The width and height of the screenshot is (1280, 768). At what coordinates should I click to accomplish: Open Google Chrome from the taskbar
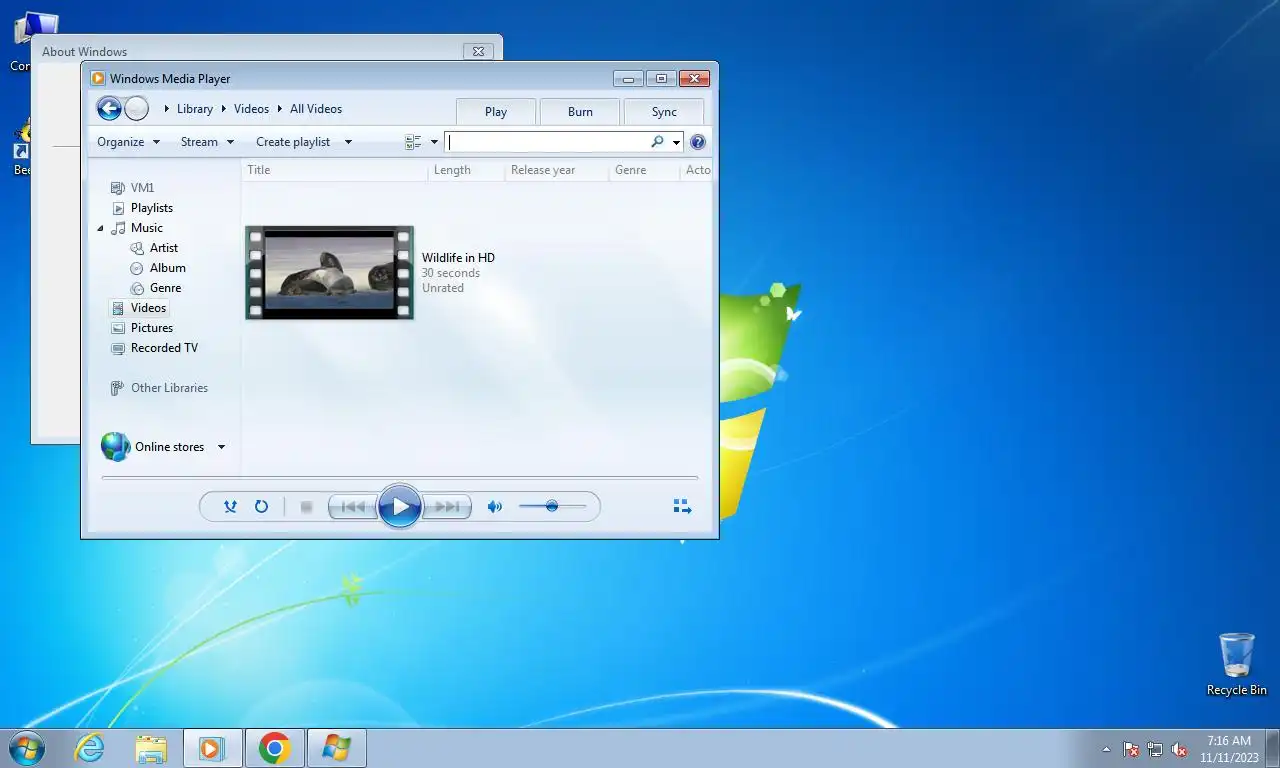coord(274,748)
